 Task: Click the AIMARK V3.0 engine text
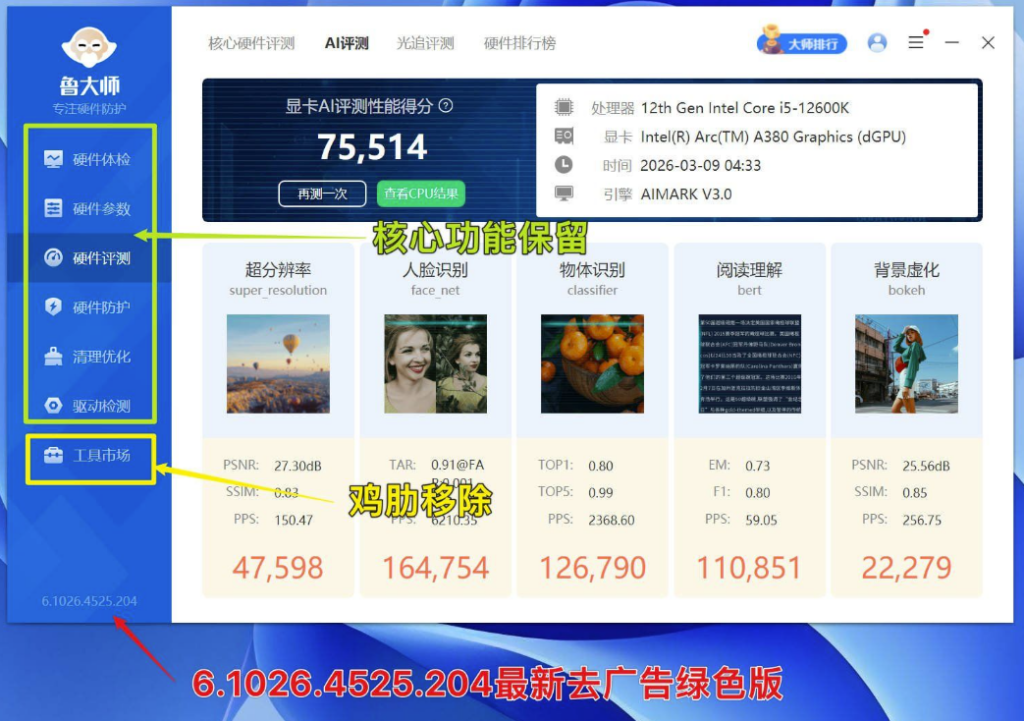[686, 194]
